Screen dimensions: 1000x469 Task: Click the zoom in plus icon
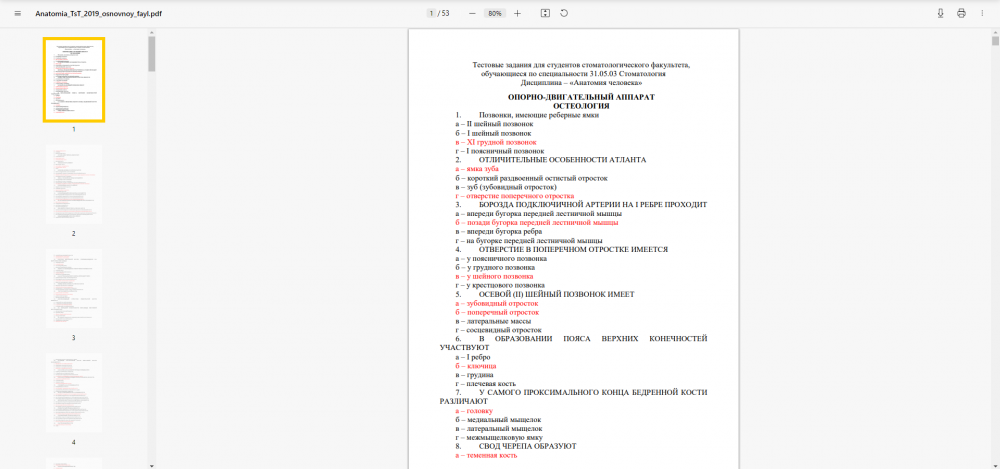517,13
